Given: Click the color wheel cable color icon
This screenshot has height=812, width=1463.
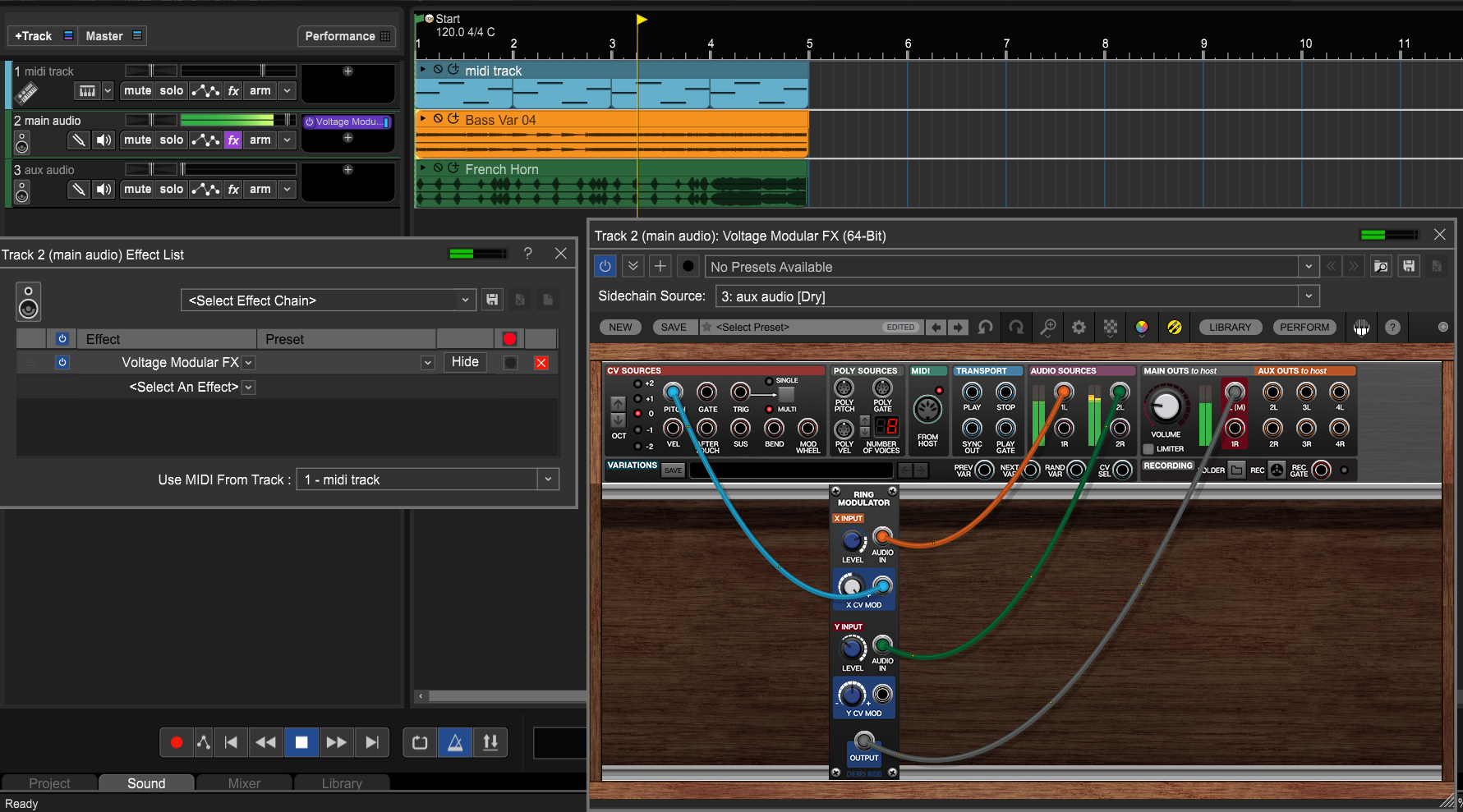Looking at the screenshot, I should [1142, 327].
